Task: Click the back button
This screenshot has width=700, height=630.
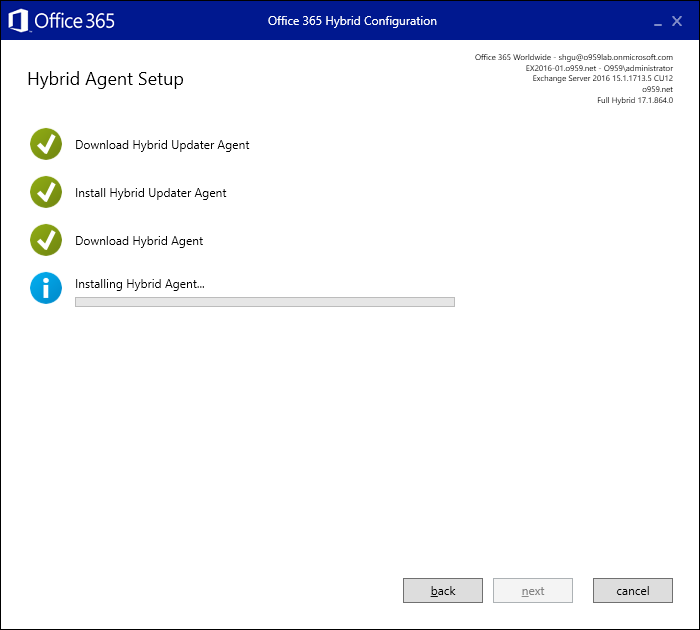Action: (x=443, y=591)
